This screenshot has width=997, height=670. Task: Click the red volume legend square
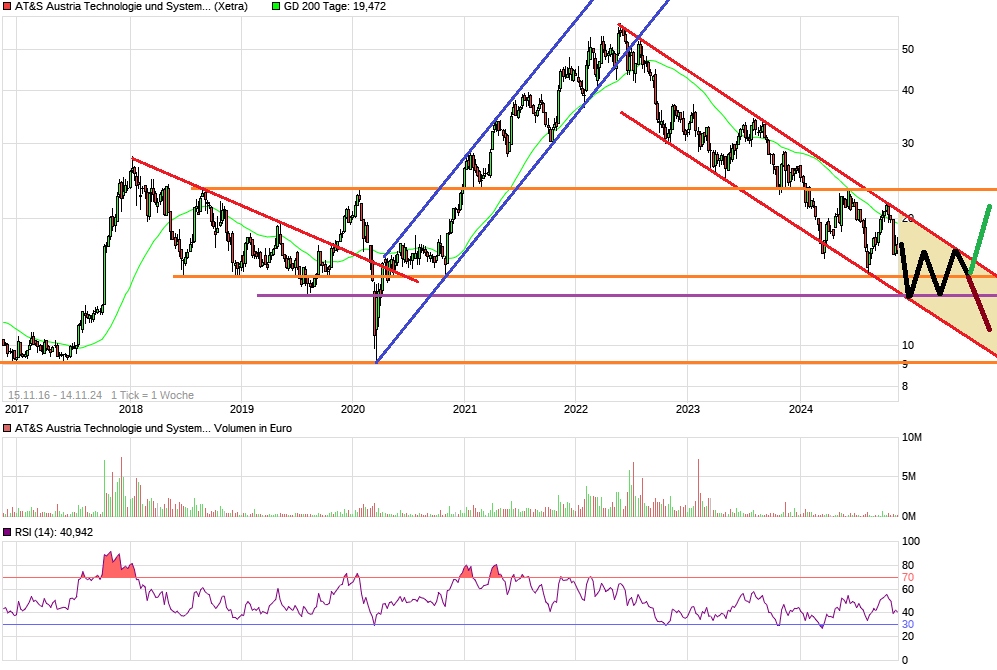point(7,429)
